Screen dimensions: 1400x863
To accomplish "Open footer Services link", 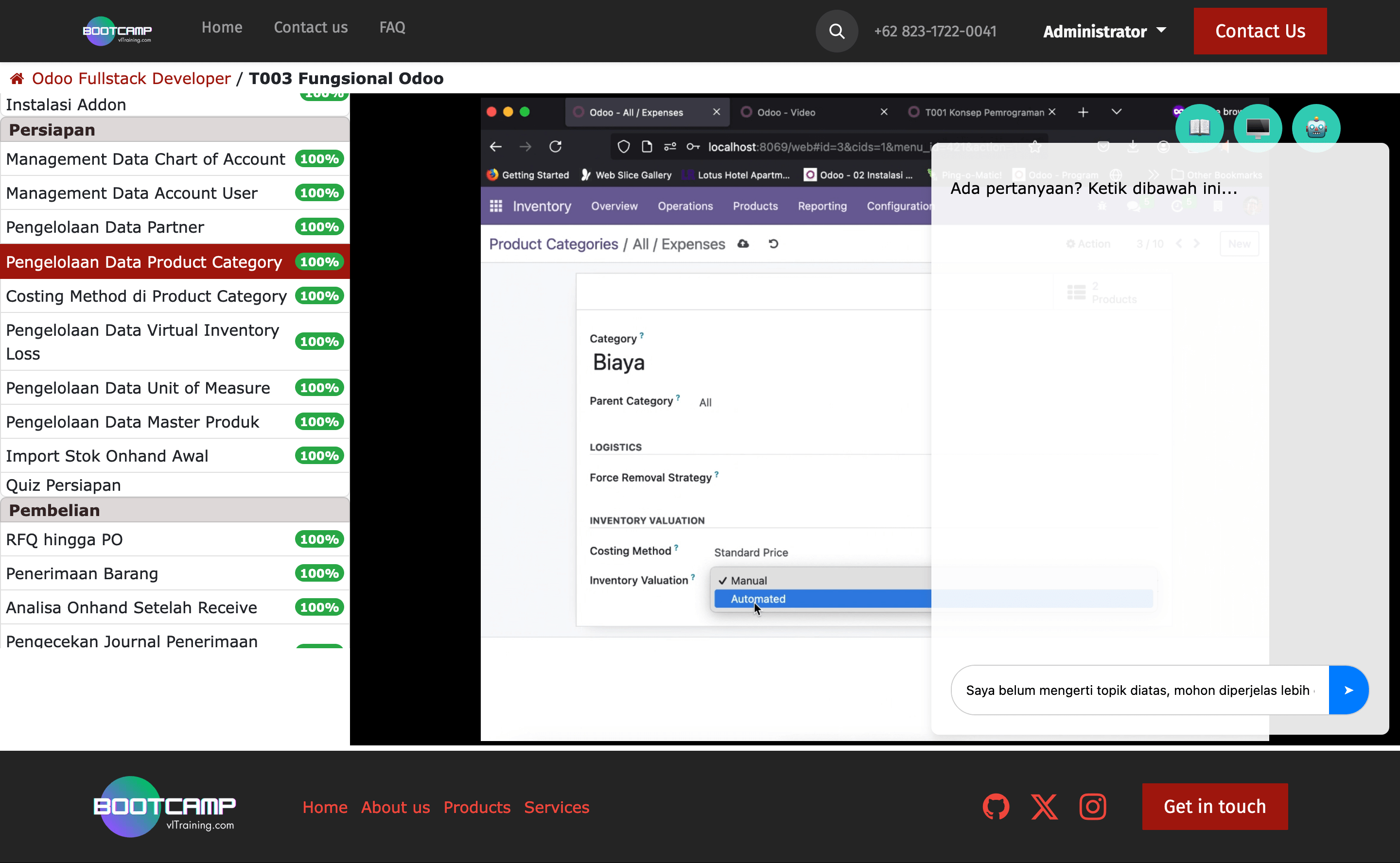I will pyautogui.click(x=557, y=807).
